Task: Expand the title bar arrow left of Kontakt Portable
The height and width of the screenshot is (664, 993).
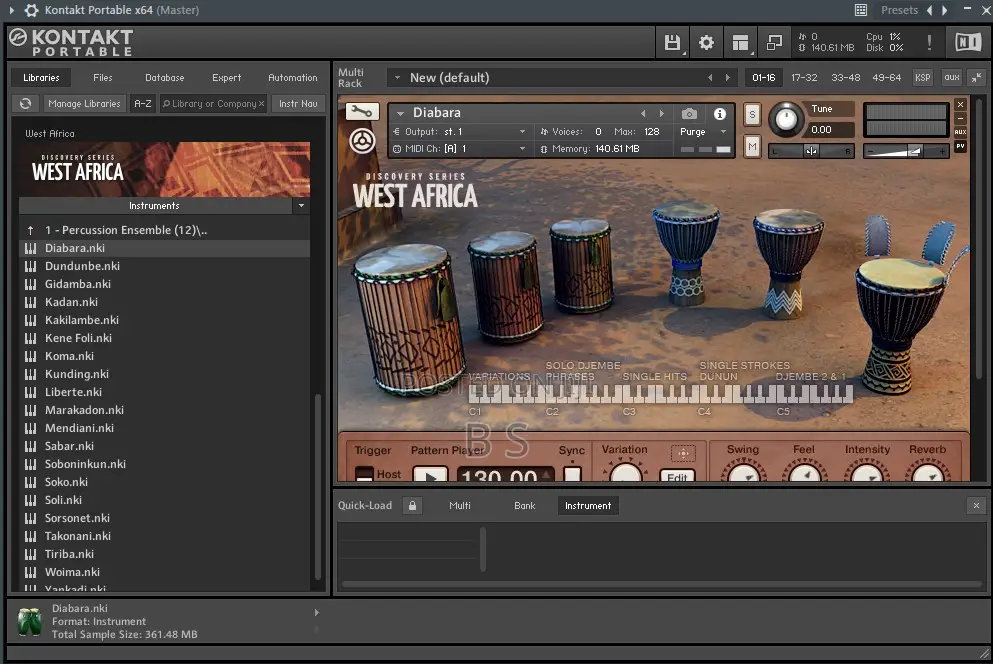Action: tap(11, 10)
